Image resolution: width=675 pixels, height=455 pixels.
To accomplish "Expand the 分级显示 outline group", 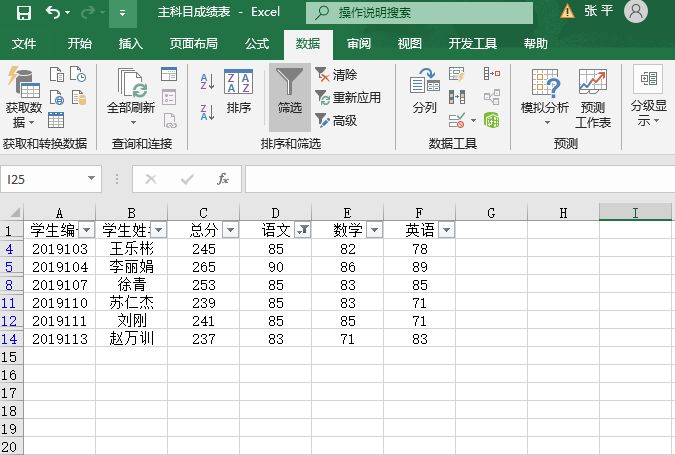I will 648,96.
